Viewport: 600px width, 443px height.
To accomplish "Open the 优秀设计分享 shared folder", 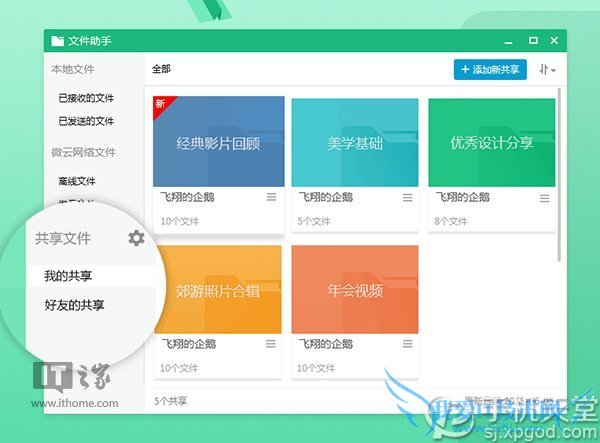I will click(492, 142).
